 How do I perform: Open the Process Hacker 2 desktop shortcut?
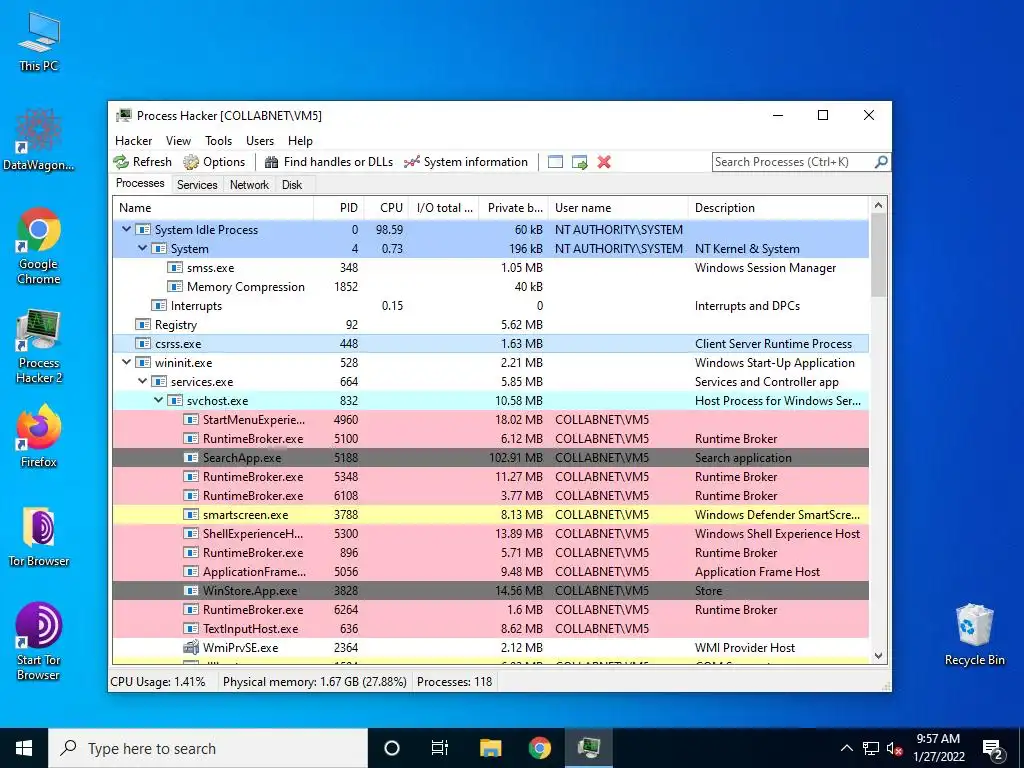(39, 347)
